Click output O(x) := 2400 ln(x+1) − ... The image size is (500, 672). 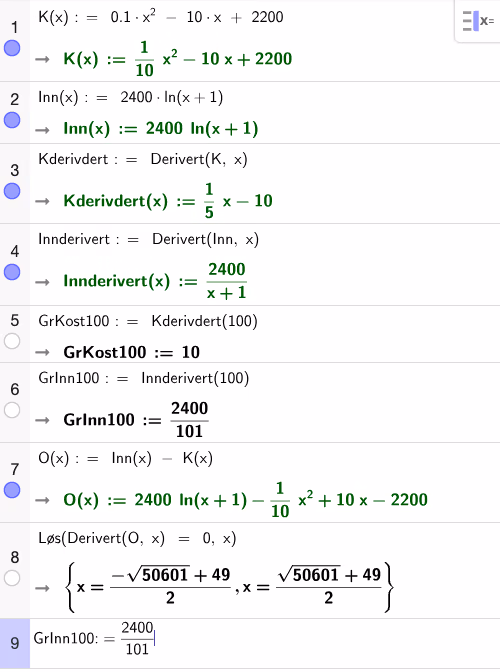[x=246, y=500]
